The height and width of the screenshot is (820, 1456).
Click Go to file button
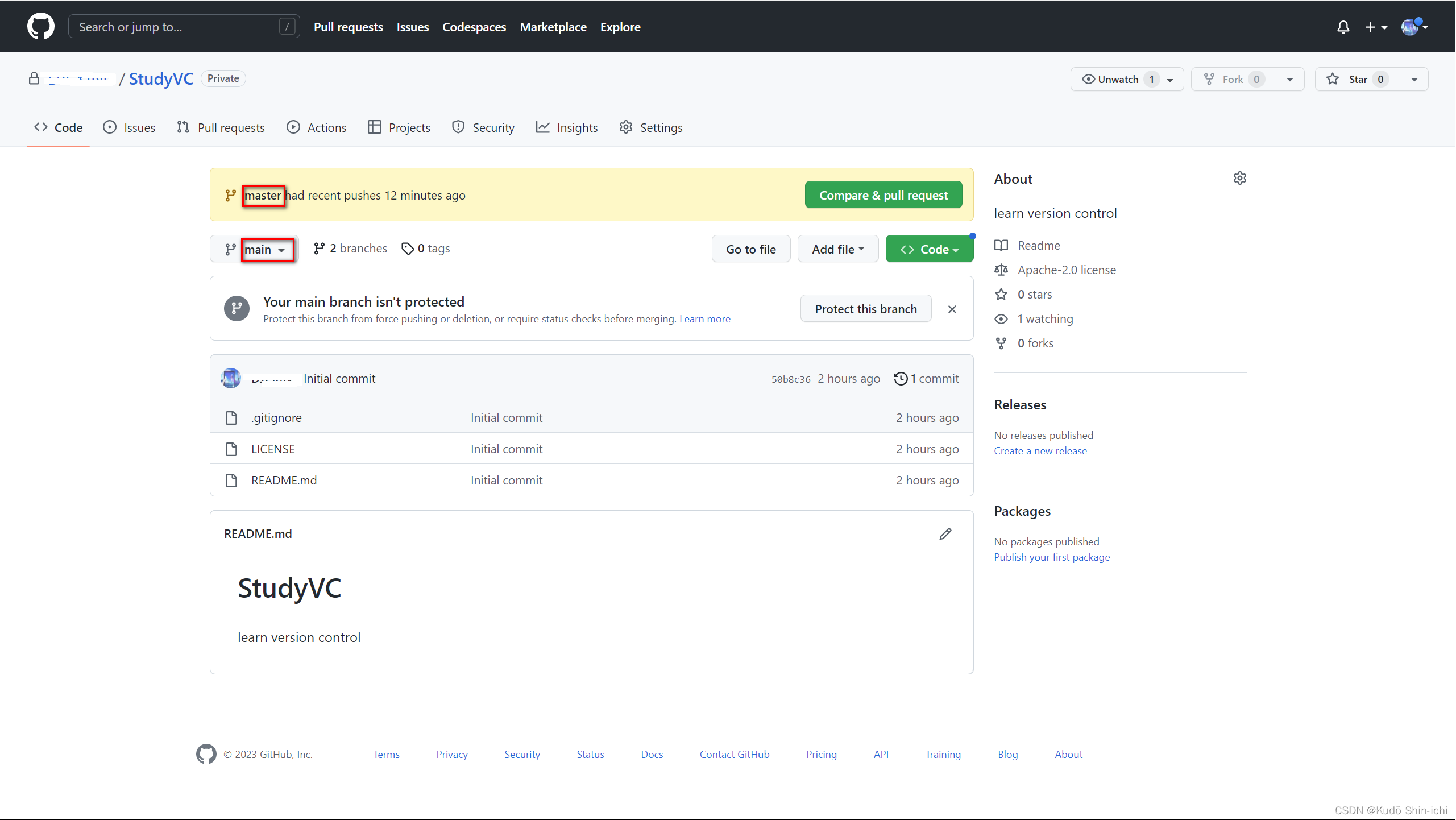(x=750, y=249)
